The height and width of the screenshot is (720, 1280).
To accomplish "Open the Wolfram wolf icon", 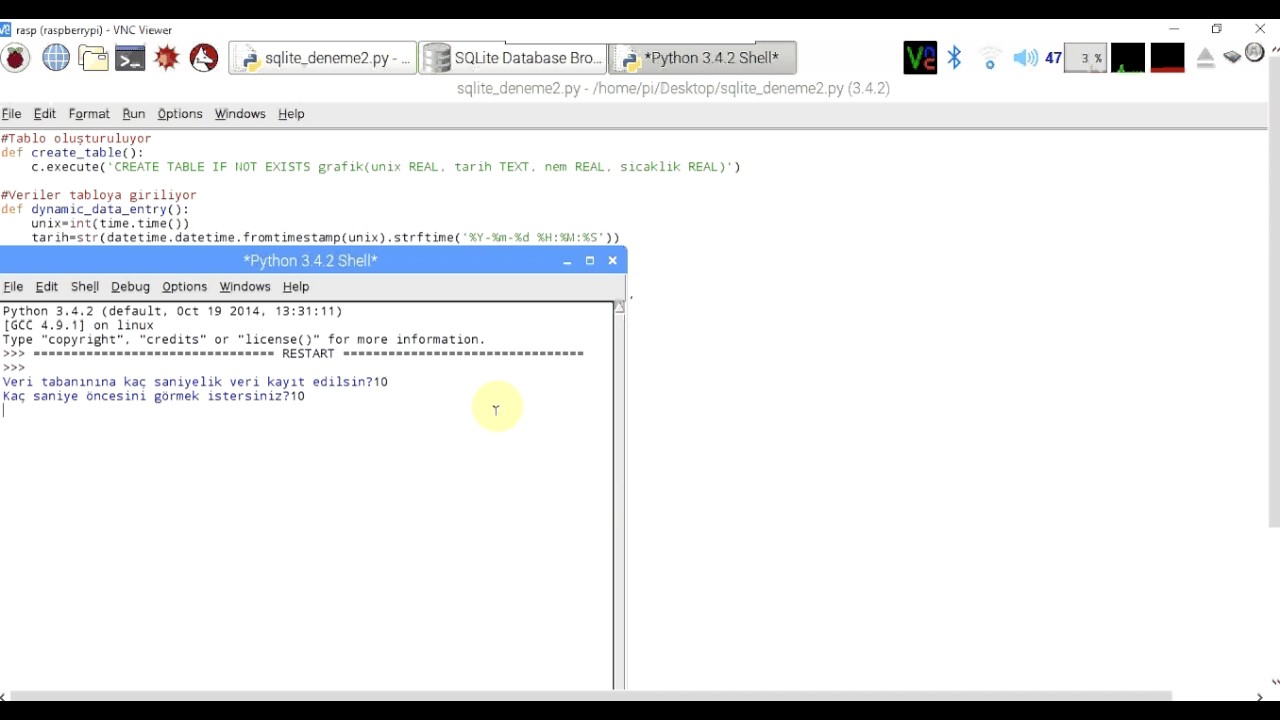I will (204, 58).
